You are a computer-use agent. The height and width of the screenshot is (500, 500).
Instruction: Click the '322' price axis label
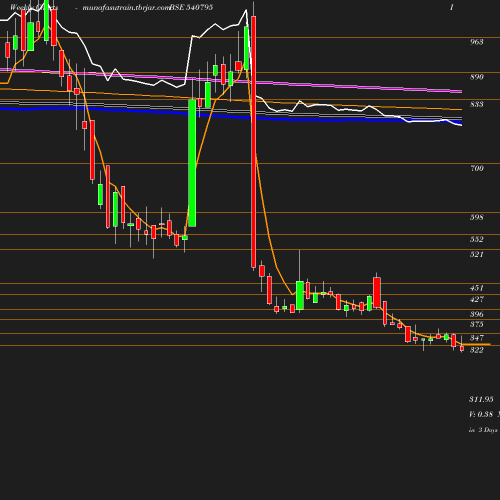[477, 350]
